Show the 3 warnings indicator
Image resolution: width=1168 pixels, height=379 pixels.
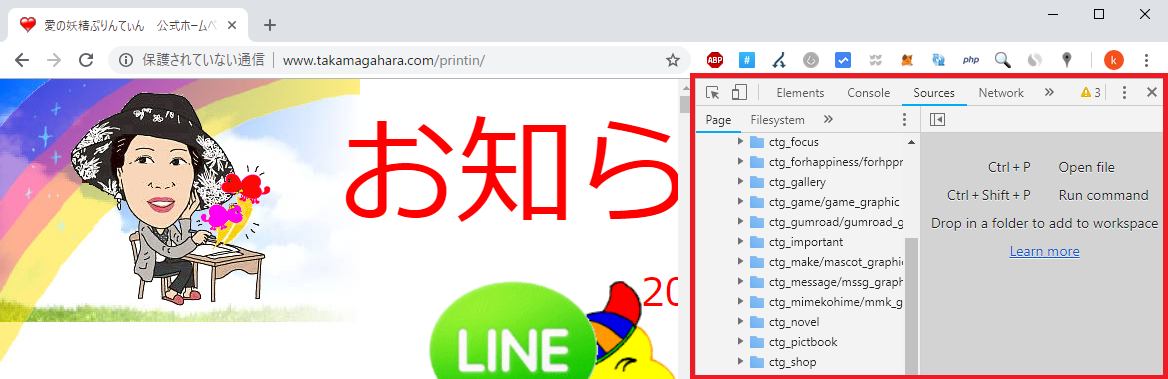coord(1091,92)
